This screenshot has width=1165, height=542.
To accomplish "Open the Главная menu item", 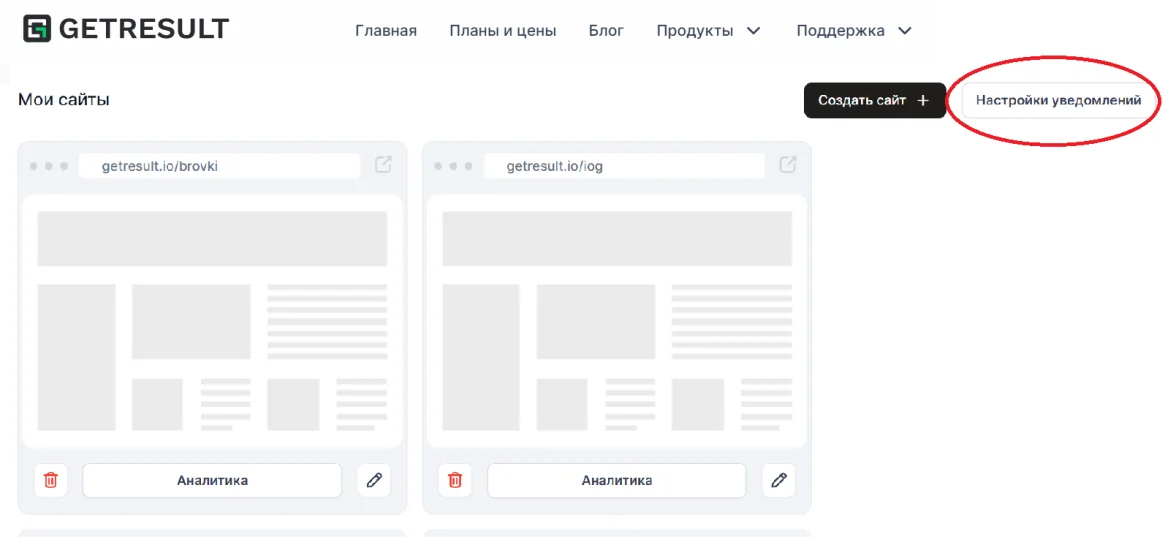I will [x=386, y=31].
